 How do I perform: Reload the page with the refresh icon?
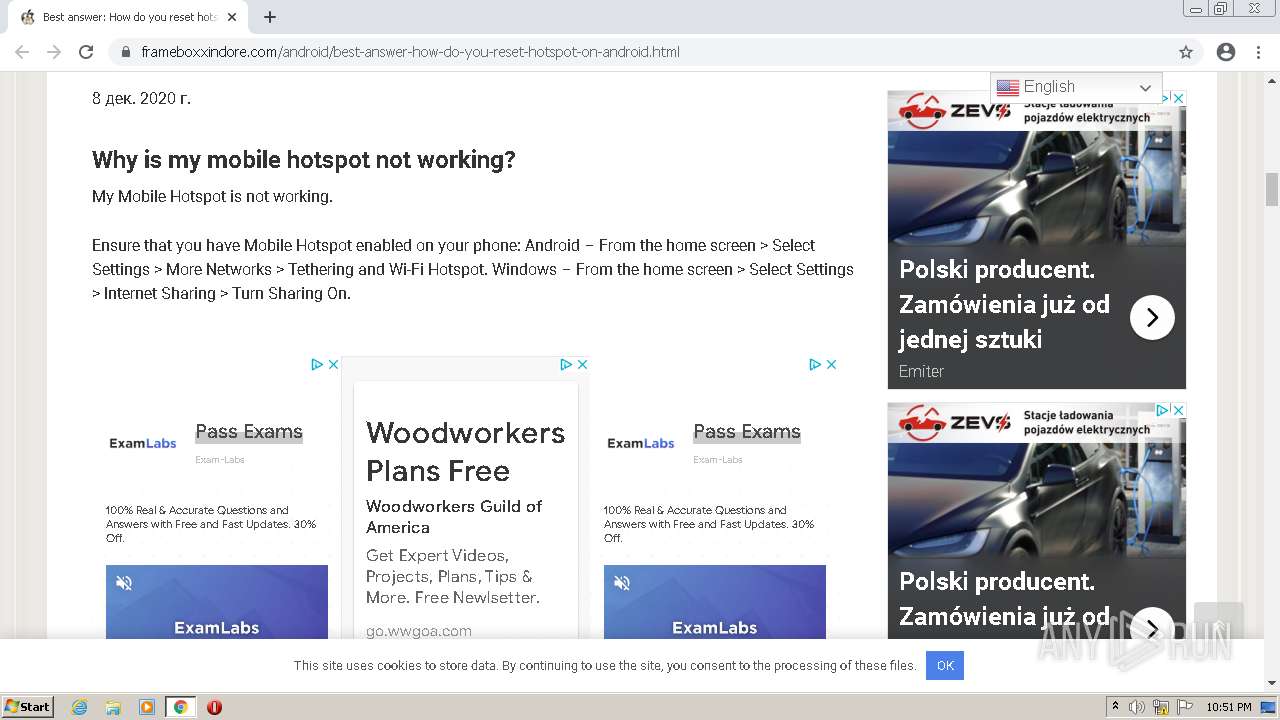[86, 52]
